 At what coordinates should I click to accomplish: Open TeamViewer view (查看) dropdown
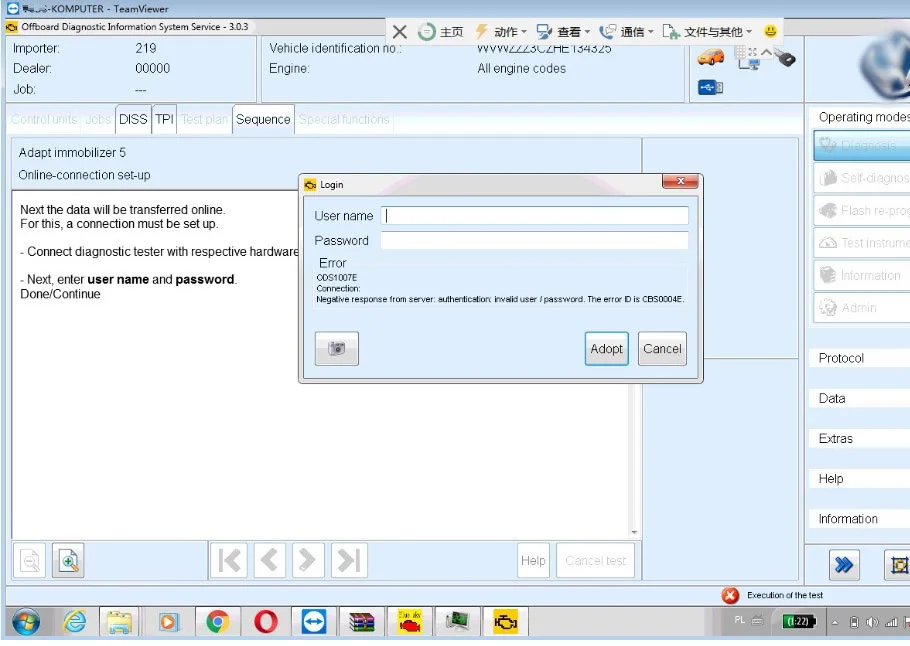click(x=563, y=32)
